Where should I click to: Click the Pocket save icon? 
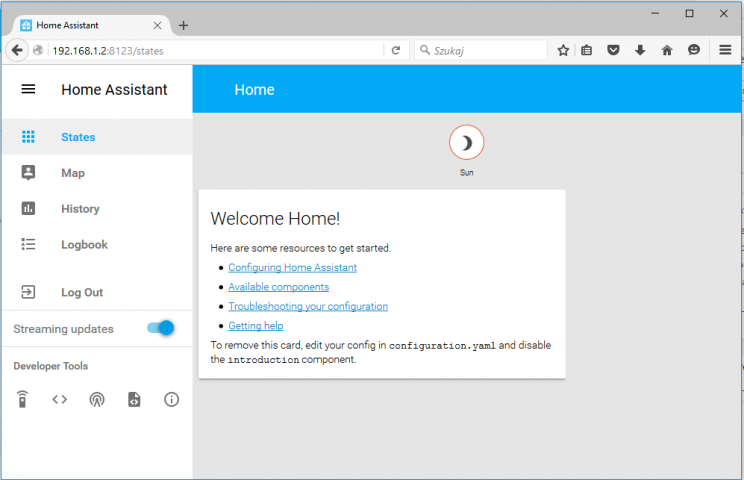613,50
